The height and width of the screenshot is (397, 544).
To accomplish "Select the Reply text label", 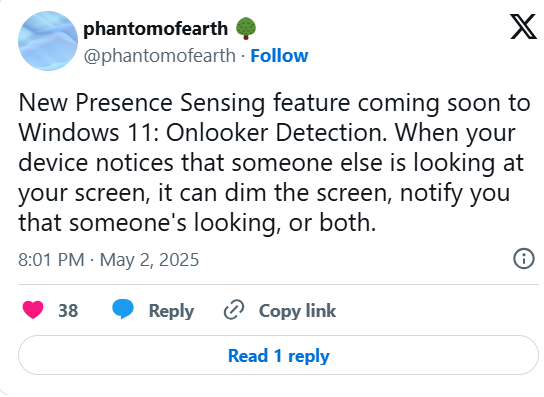I will click(x=171, y=311).
